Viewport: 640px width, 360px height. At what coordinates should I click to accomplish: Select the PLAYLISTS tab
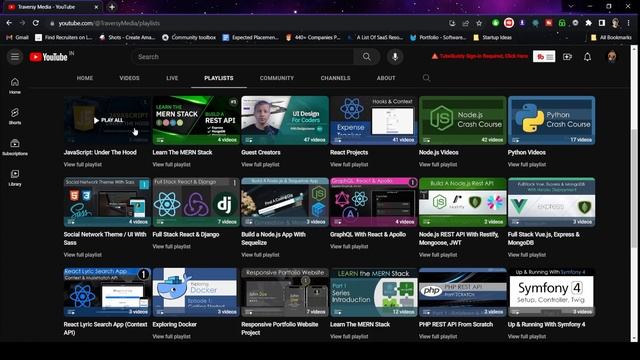coord(219,78)
